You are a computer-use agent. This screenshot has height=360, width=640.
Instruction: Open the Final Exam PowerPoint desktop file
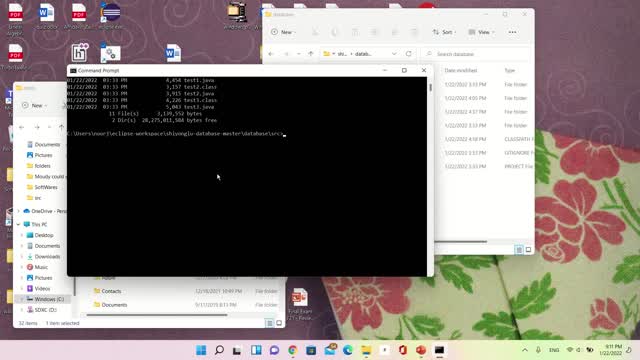[300, 304]
